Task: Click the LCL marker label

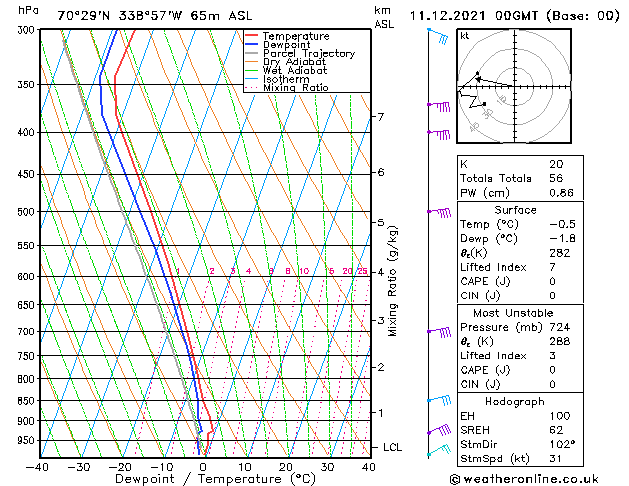Action: pyautogui.click(x=392, y=447)
